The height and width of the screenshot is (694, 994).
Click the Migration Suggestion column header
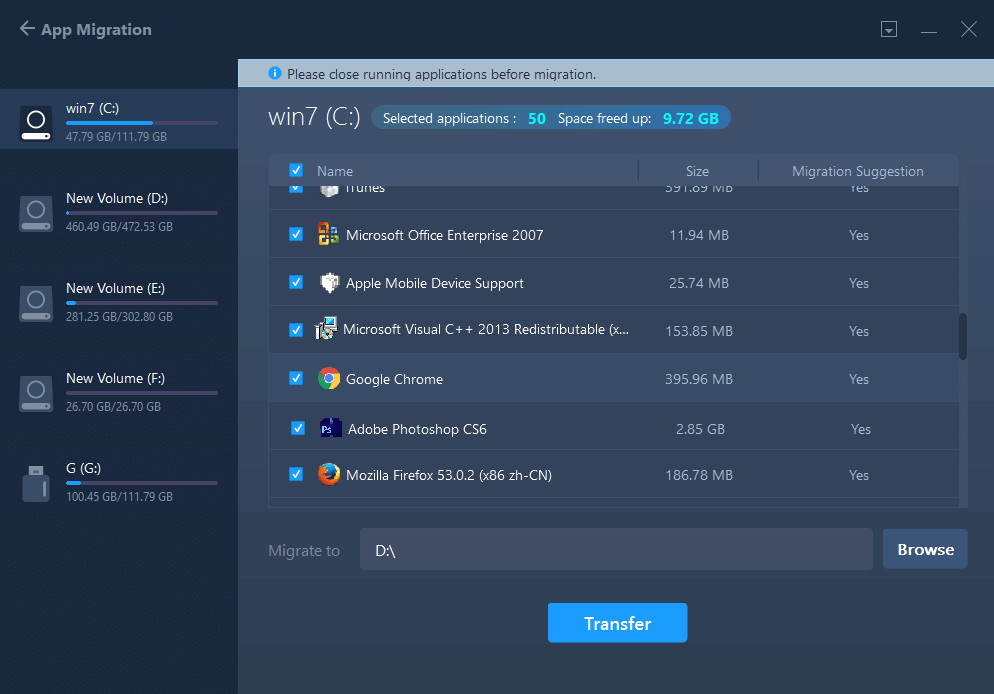(858, 171)
